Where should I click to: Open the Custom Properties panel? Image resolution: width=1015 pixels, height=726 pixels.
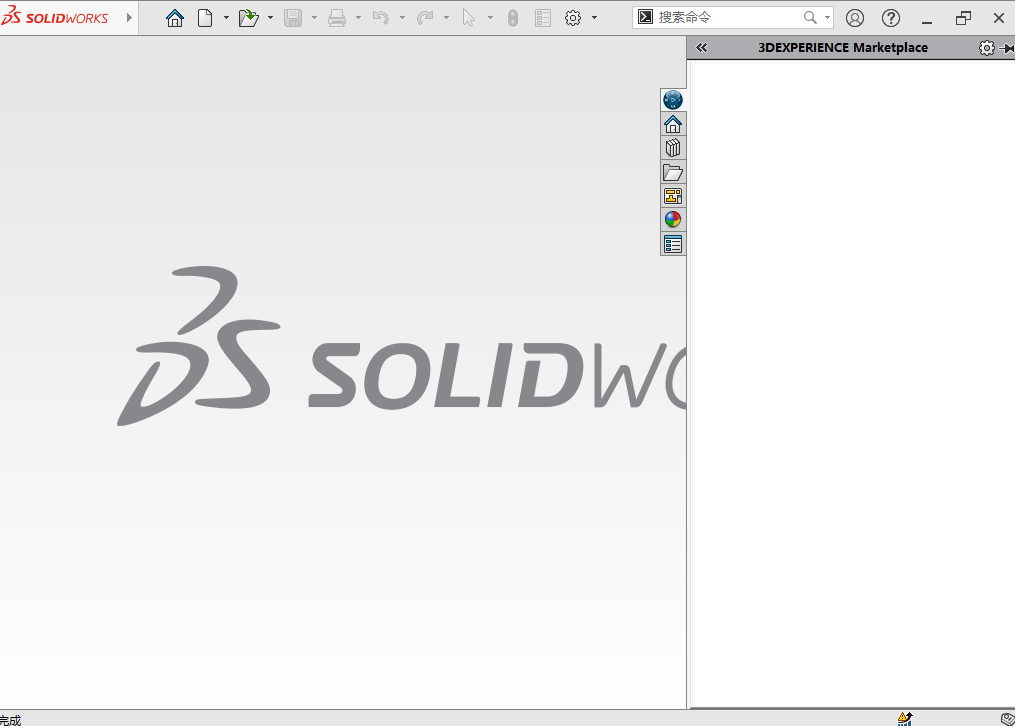673,243
